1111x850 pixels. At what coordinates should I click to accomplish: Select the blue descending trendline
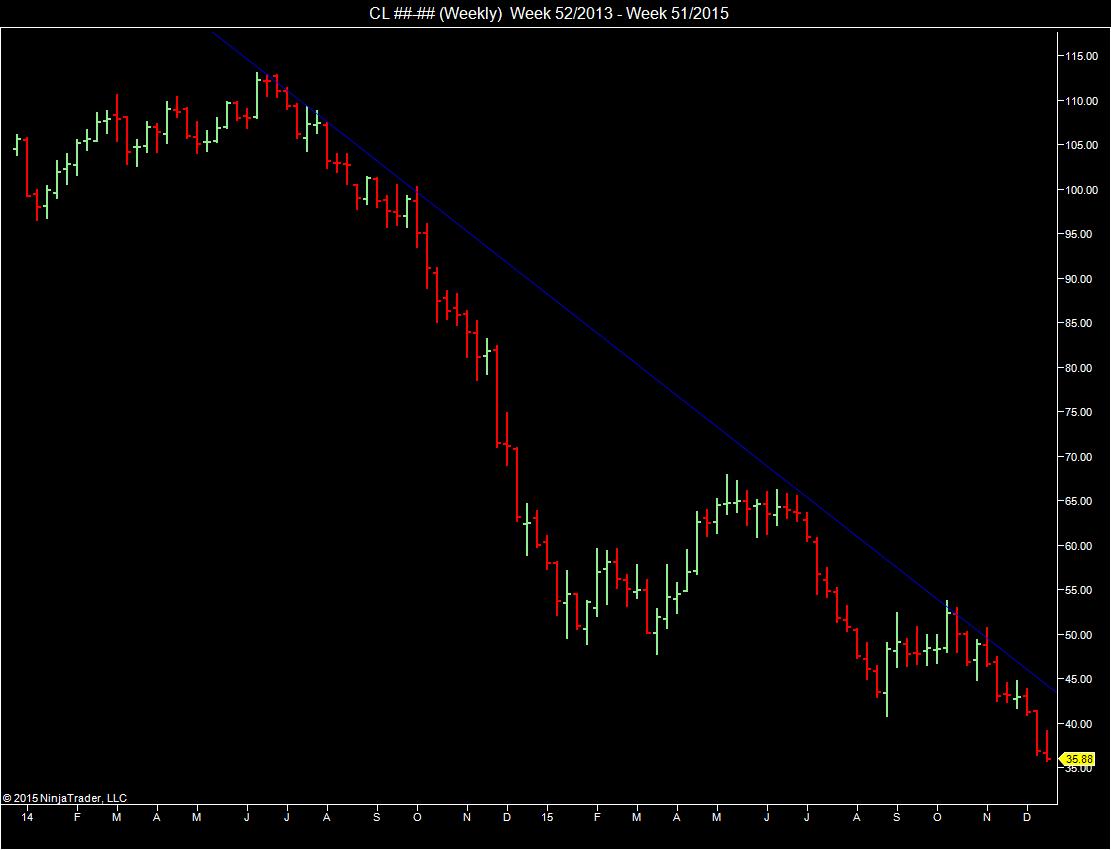click(x=634, y=363)
